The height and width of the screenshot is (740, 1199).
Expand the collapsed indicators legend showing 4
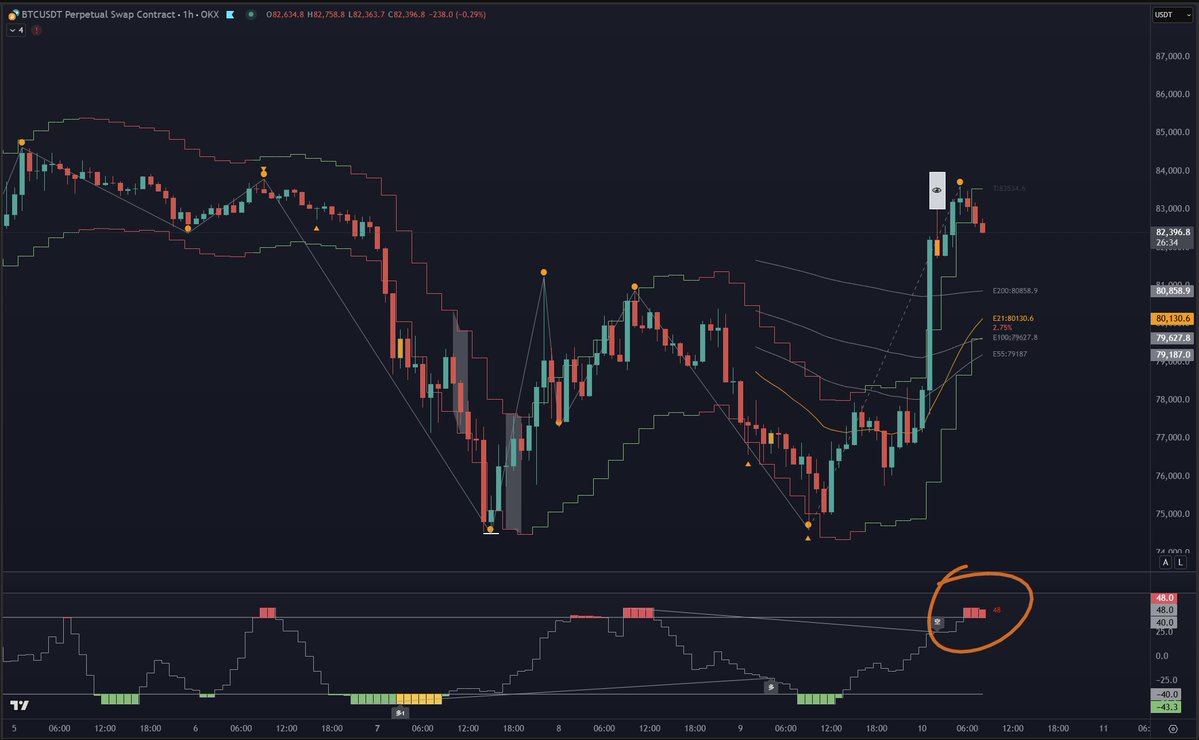(x=16, y=30)
